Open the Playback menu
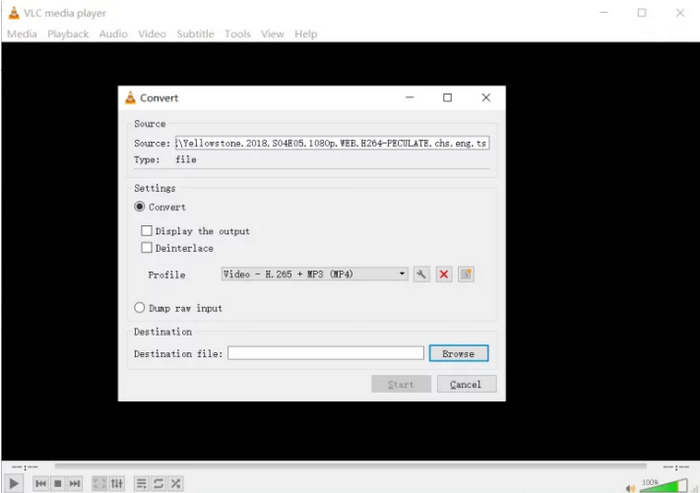Screen dimensions: 700x493 point(68,34)
